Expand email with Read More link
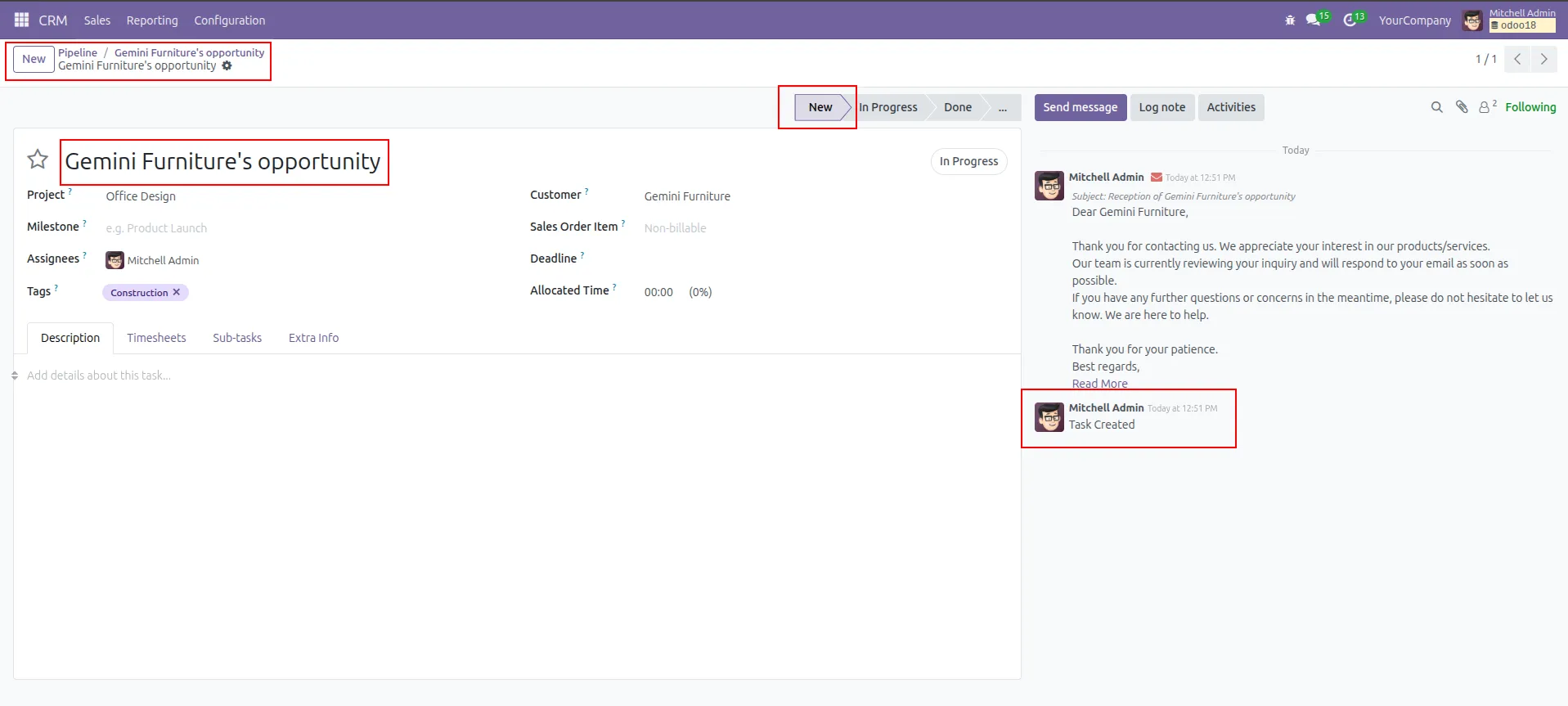Screen dimensions: 1568x706 click(x=1099, y=384)
